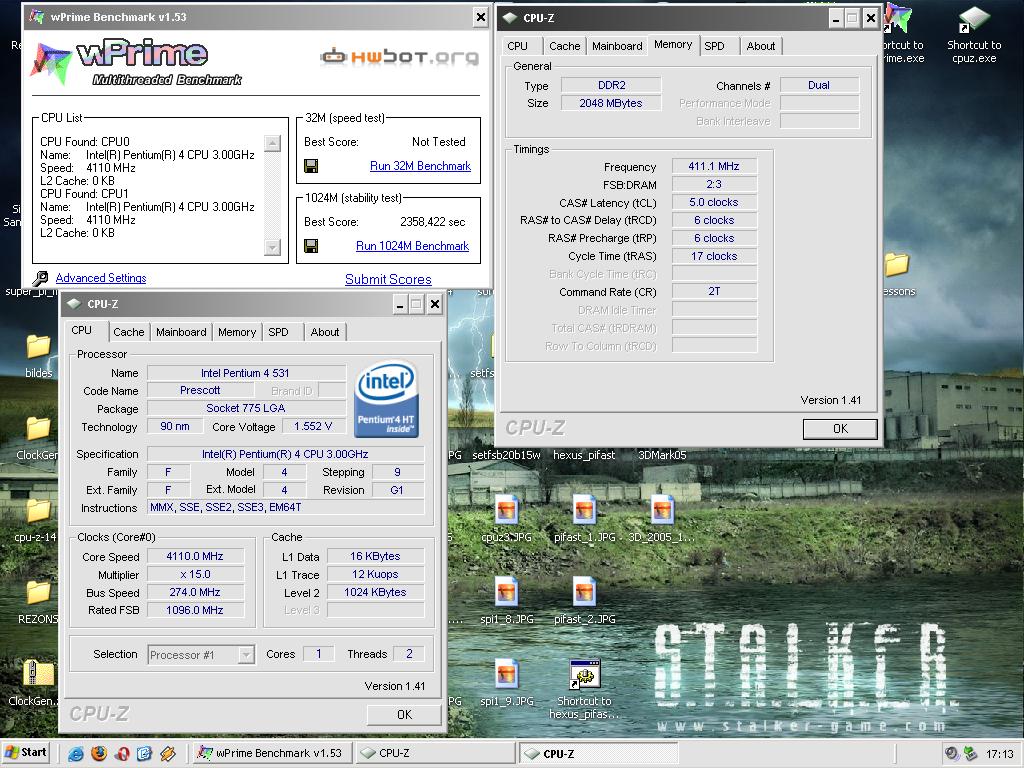Click the Submit Scores link

388,280
